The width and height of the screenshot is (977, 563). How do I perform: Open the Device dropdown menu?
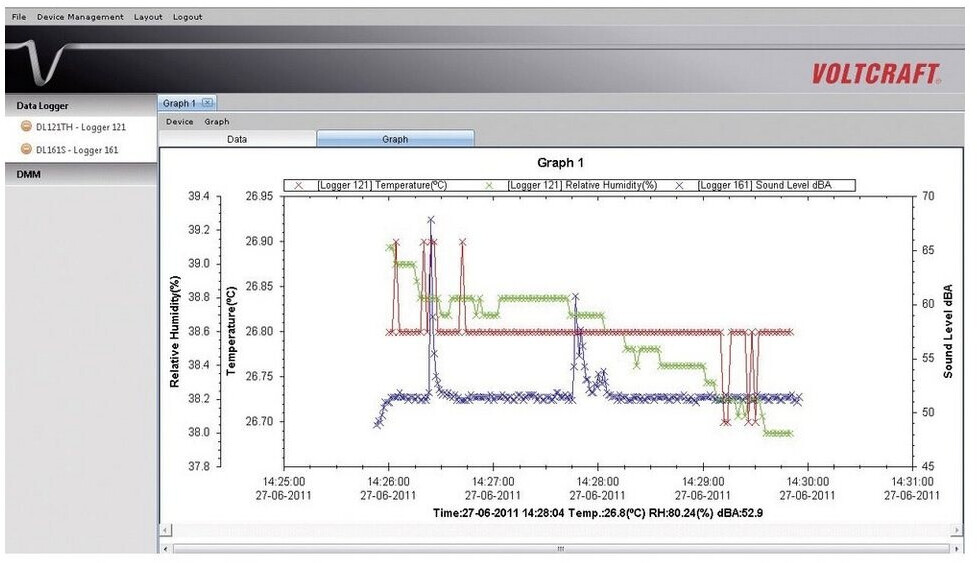180,122
